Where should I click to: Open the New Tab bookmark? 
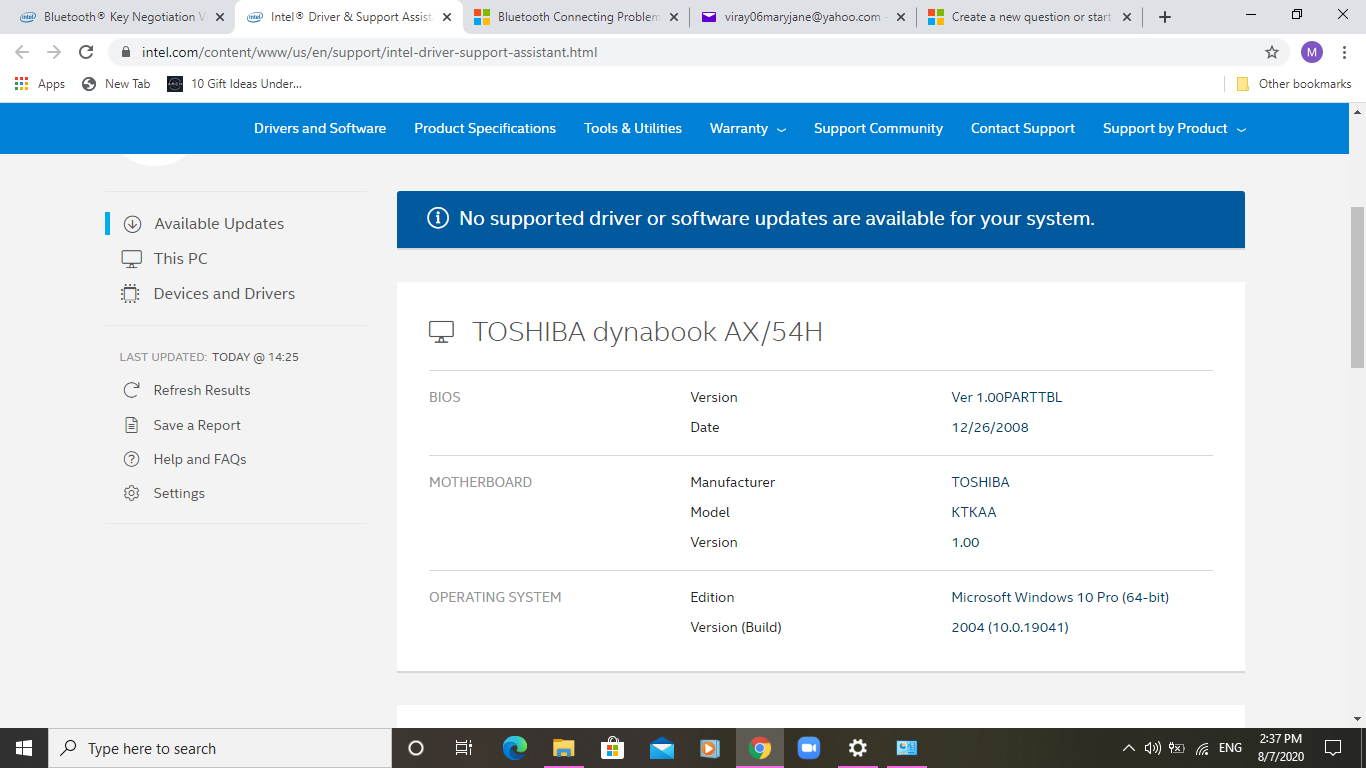click(x=116, y=84)
